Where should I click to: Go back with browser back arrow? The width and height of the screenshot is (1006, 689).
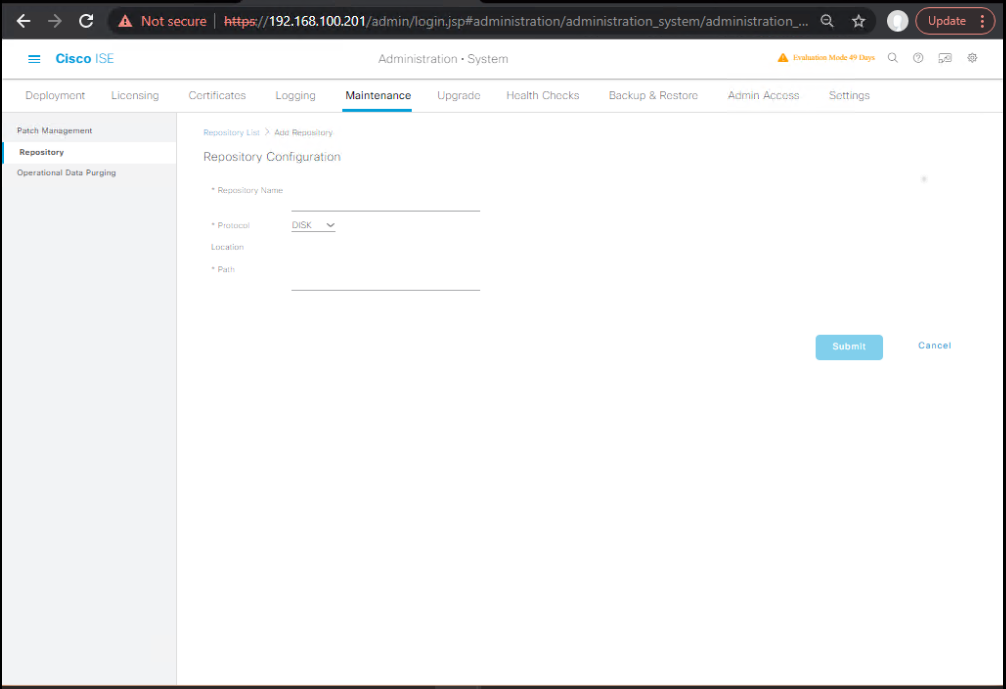click(x=24, y=21)
